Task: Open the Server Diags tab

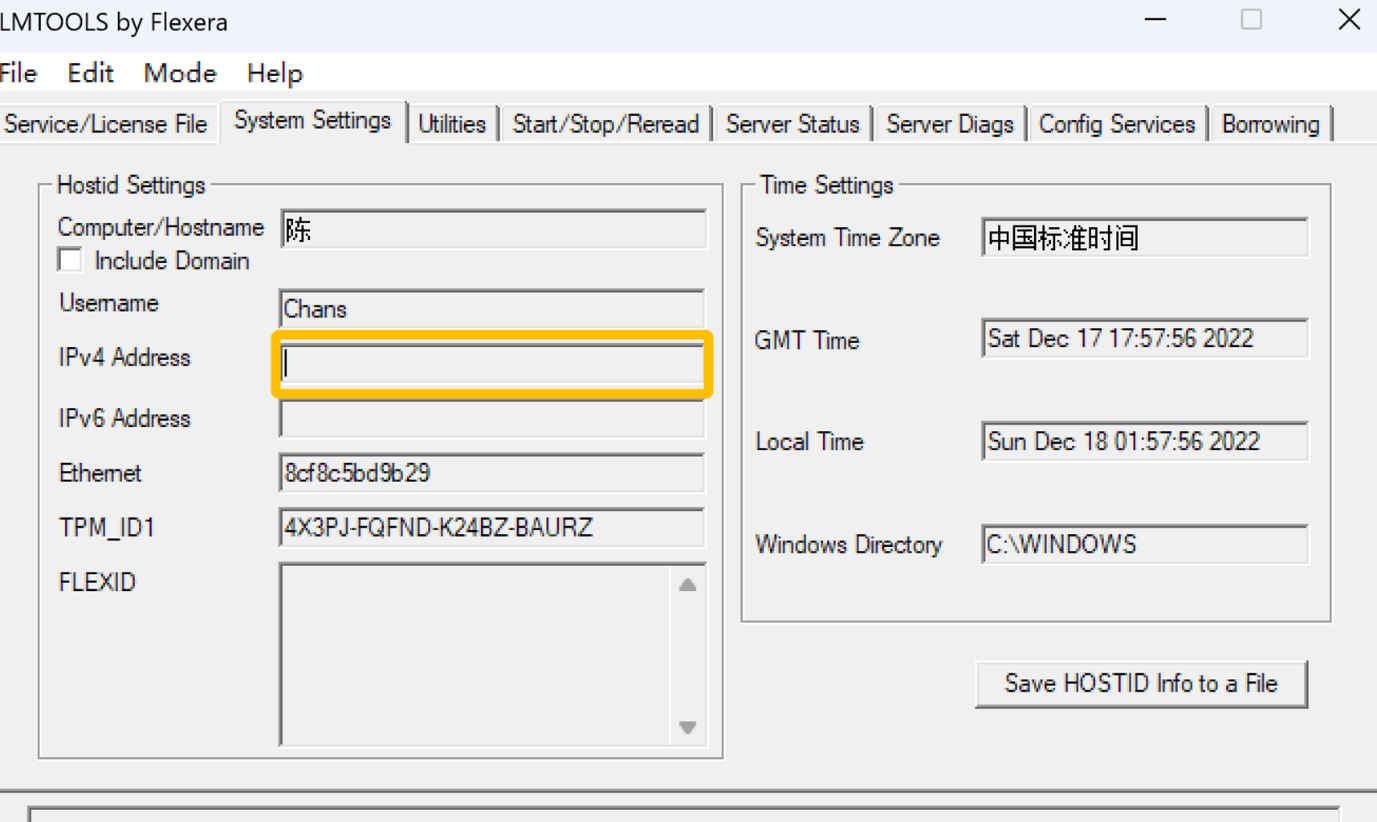Action: tap(950, 124)
